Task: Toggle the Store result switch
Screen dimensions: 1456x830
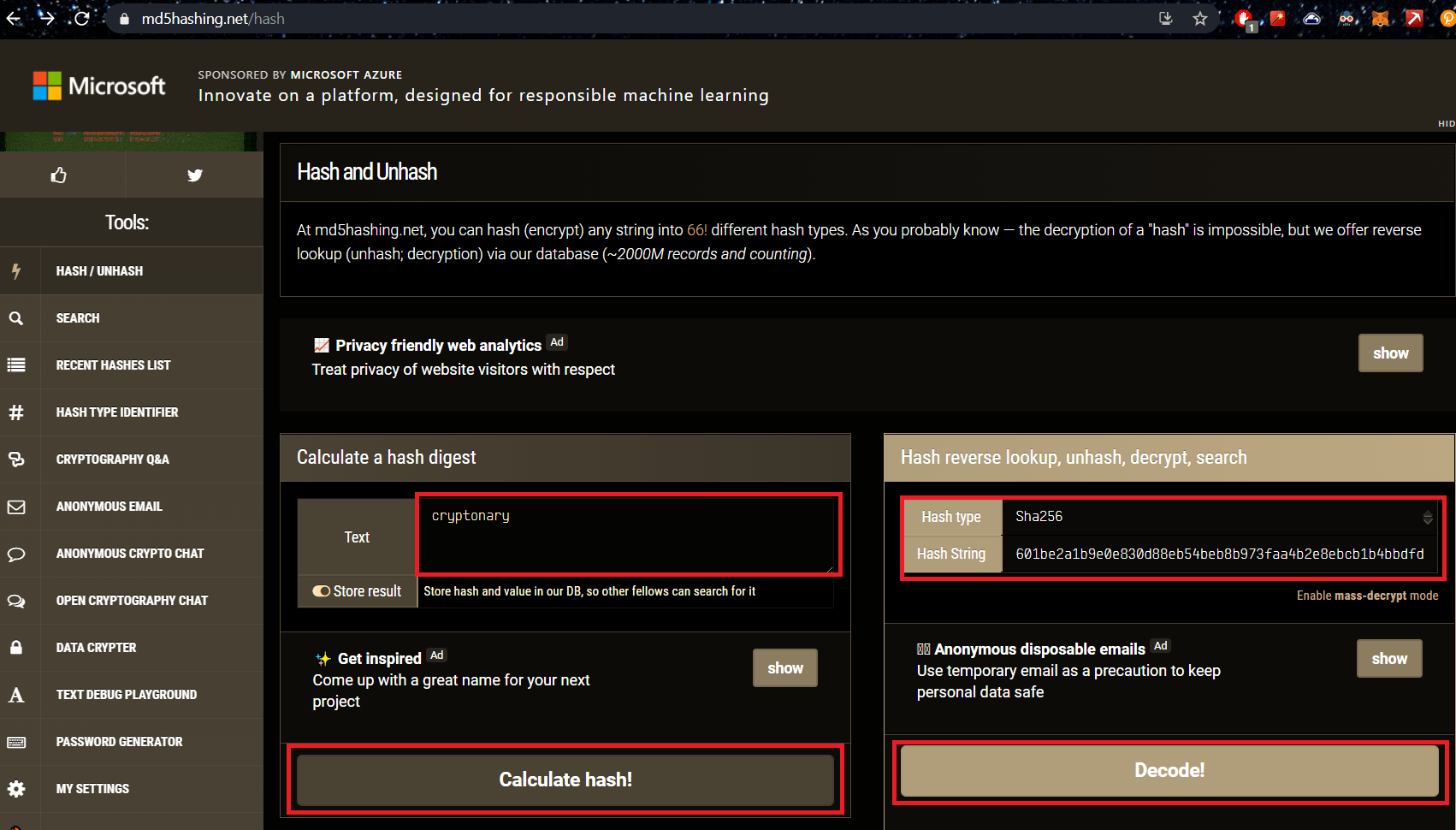Action: click(322, 591)
